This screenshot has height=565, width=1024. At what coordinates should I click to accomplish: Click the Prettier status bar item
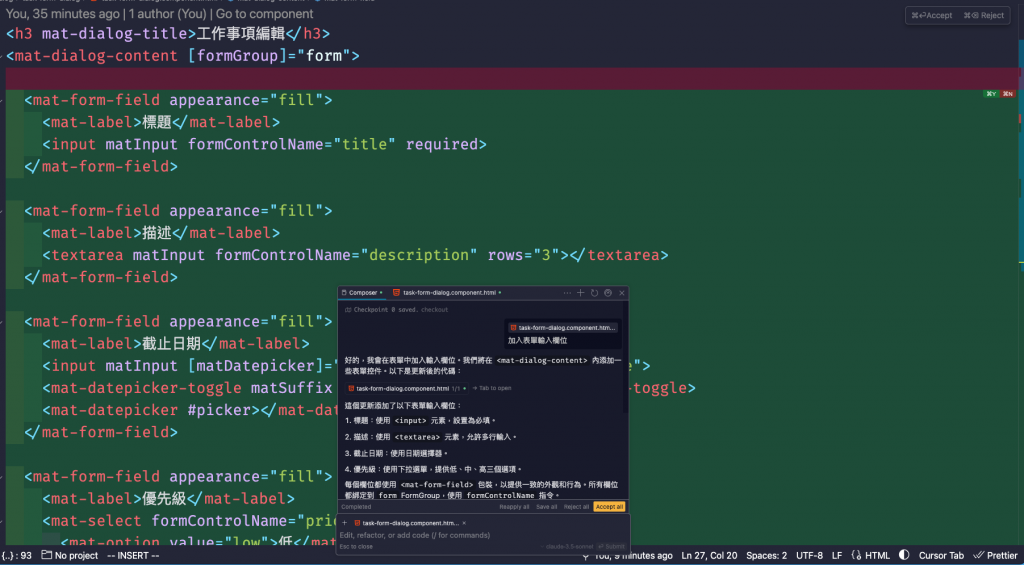[997, 556]
